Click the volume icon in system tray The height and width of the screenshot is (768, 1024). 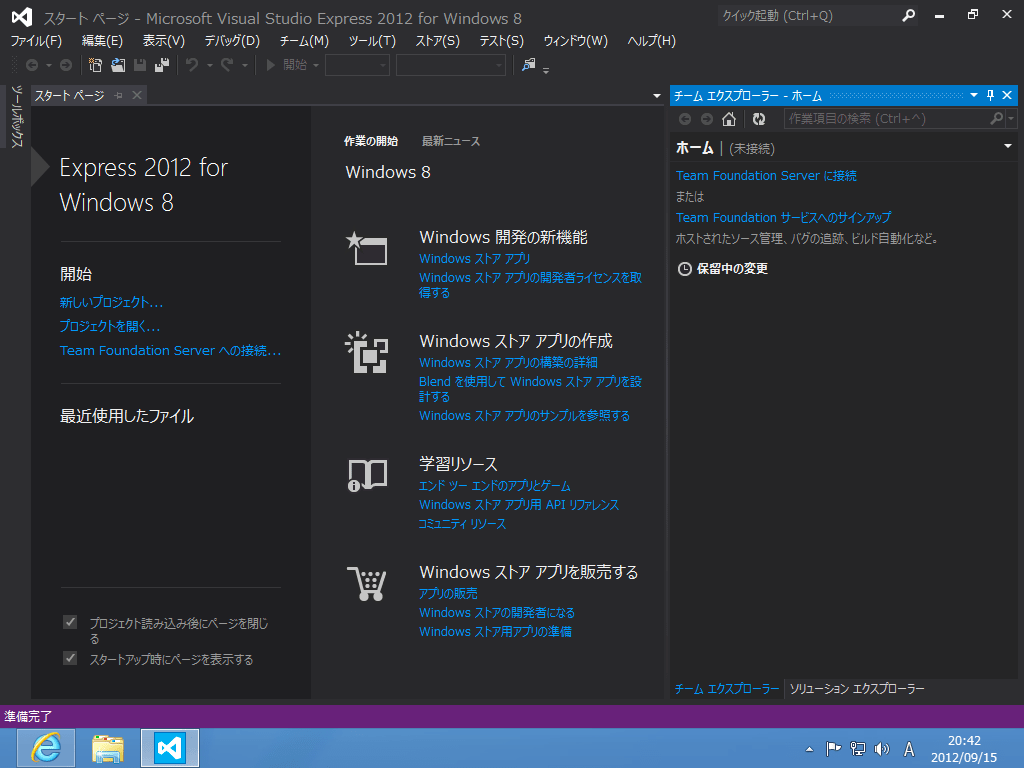[882, 749]
